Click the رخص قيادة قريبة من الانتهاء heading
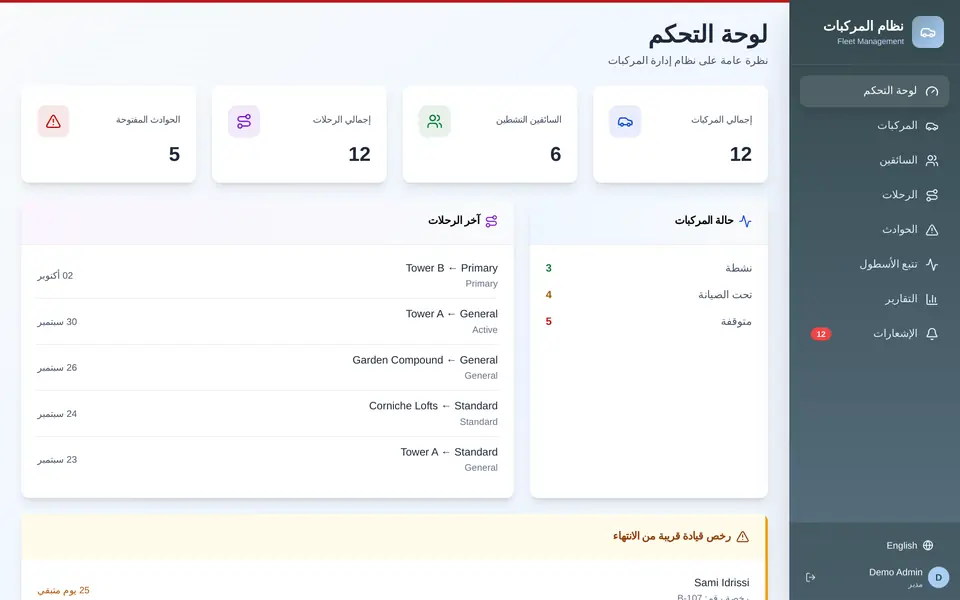Image resolution: width=960 pixels, height=600 pixels. (672, 537)
